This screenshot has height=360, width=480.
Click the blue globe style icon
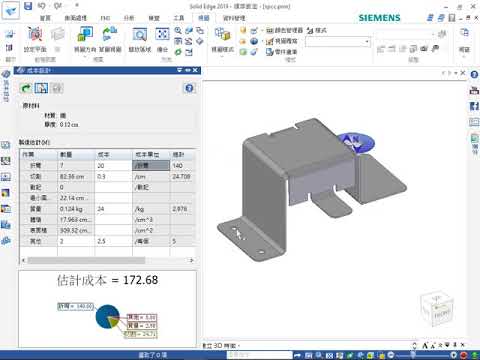[254, 41]
